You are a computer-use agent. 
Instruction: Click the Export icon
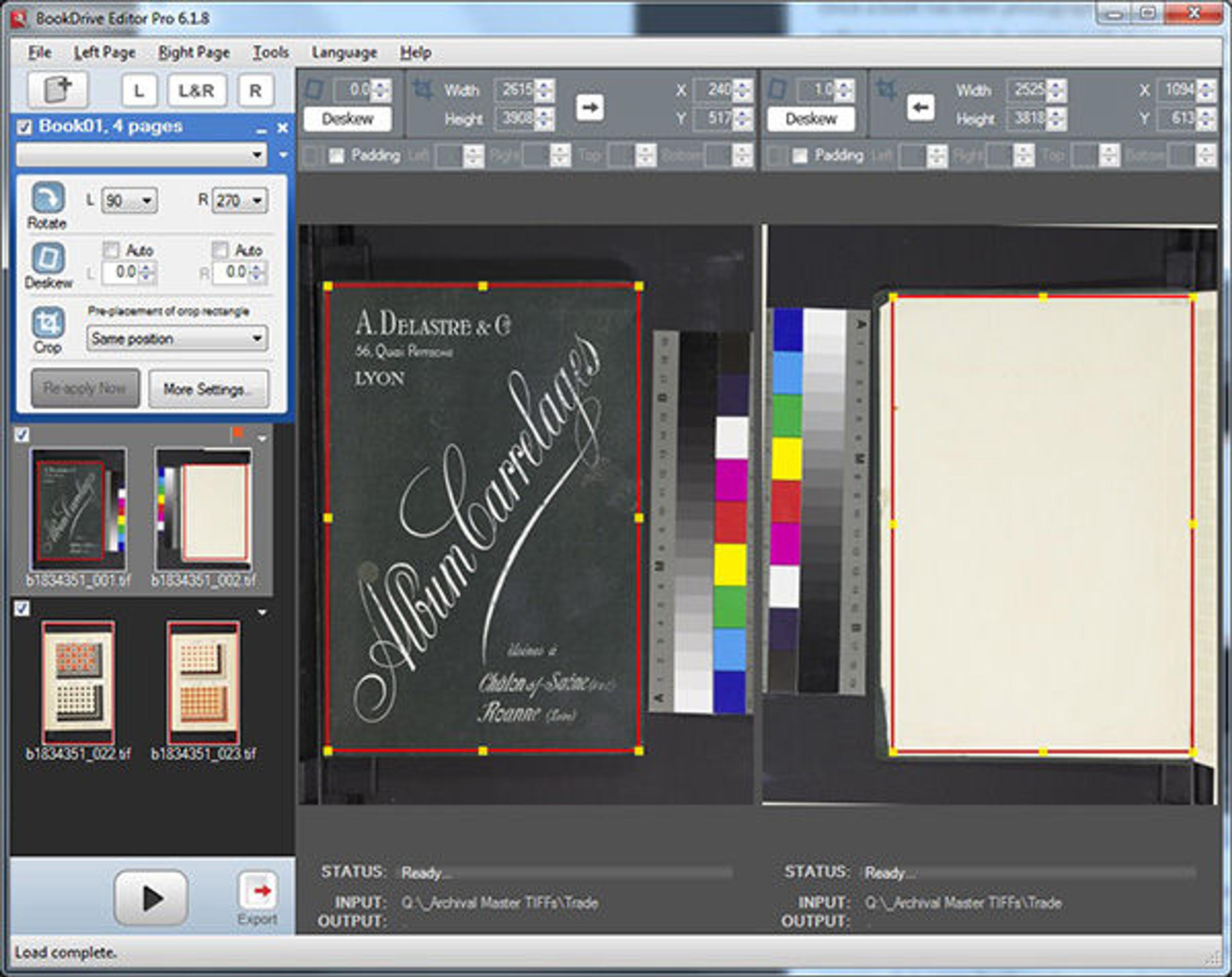click(x=258, y=891)
